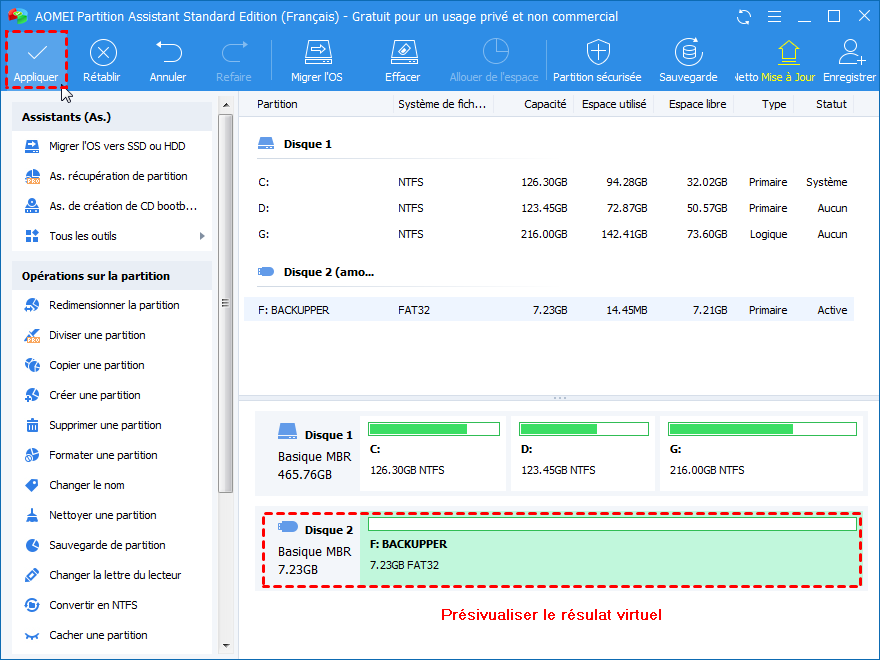
Task: Click the Refaire redo arrow
Action: (235, 52)
